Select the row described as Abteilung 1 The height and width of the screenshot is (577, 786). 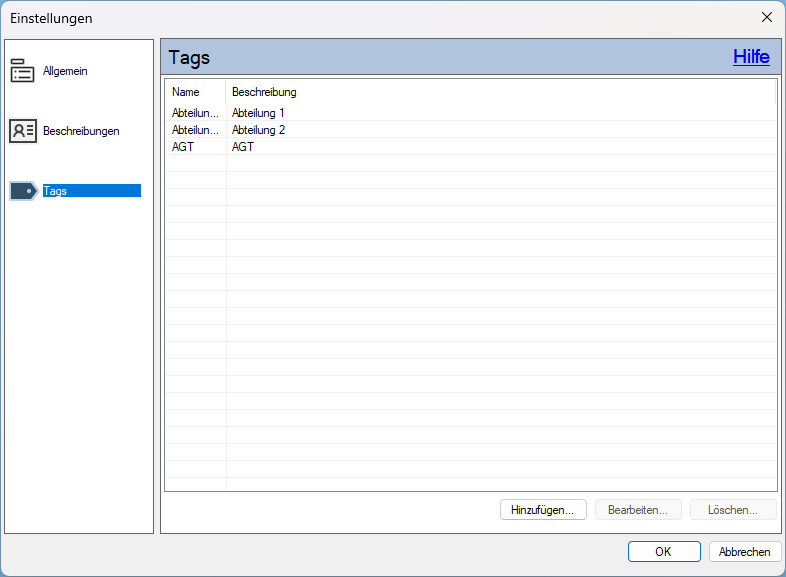click(471, 113)
